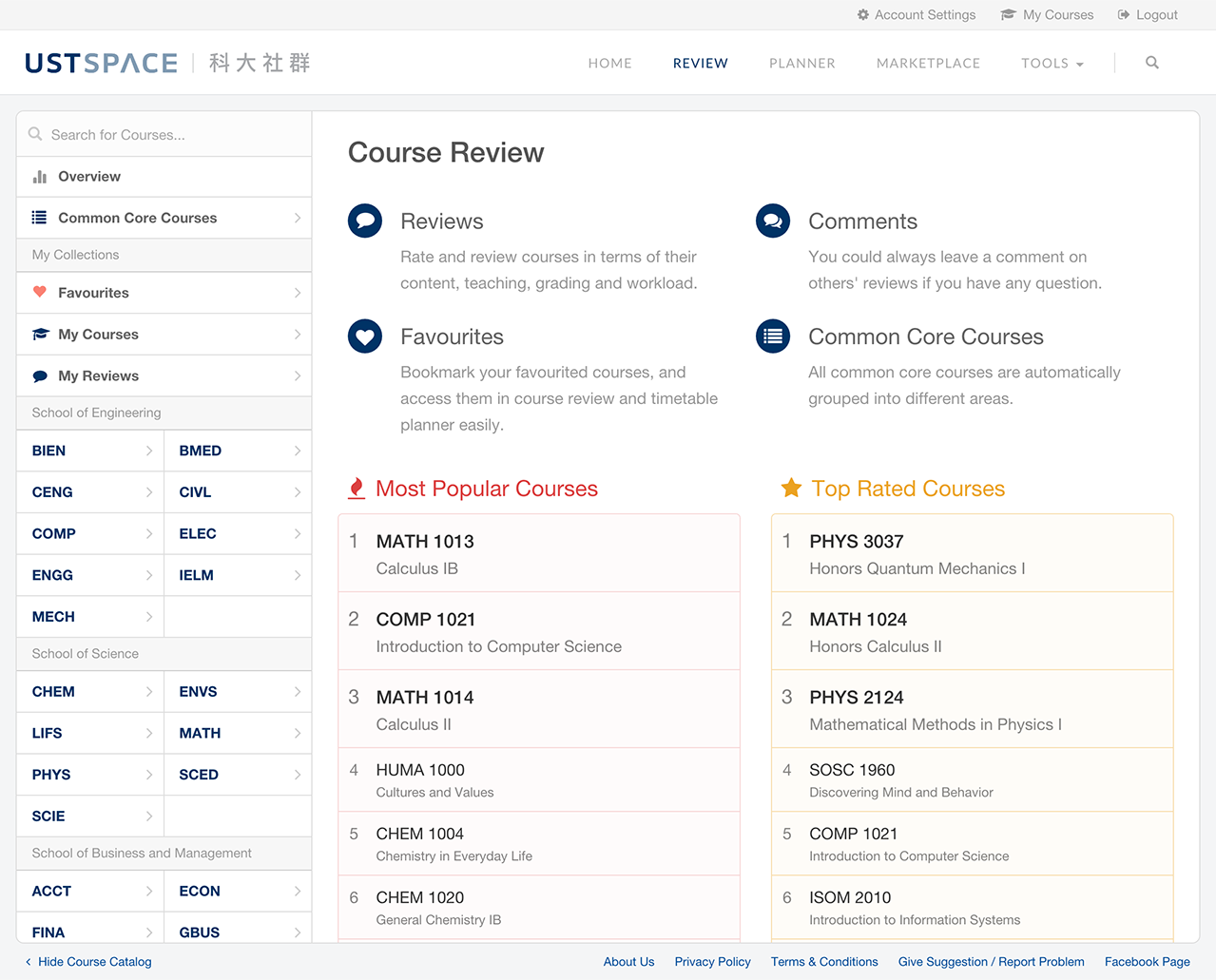
Task: Click the Logout arrow icon
Action: (x=1124, y=15)
